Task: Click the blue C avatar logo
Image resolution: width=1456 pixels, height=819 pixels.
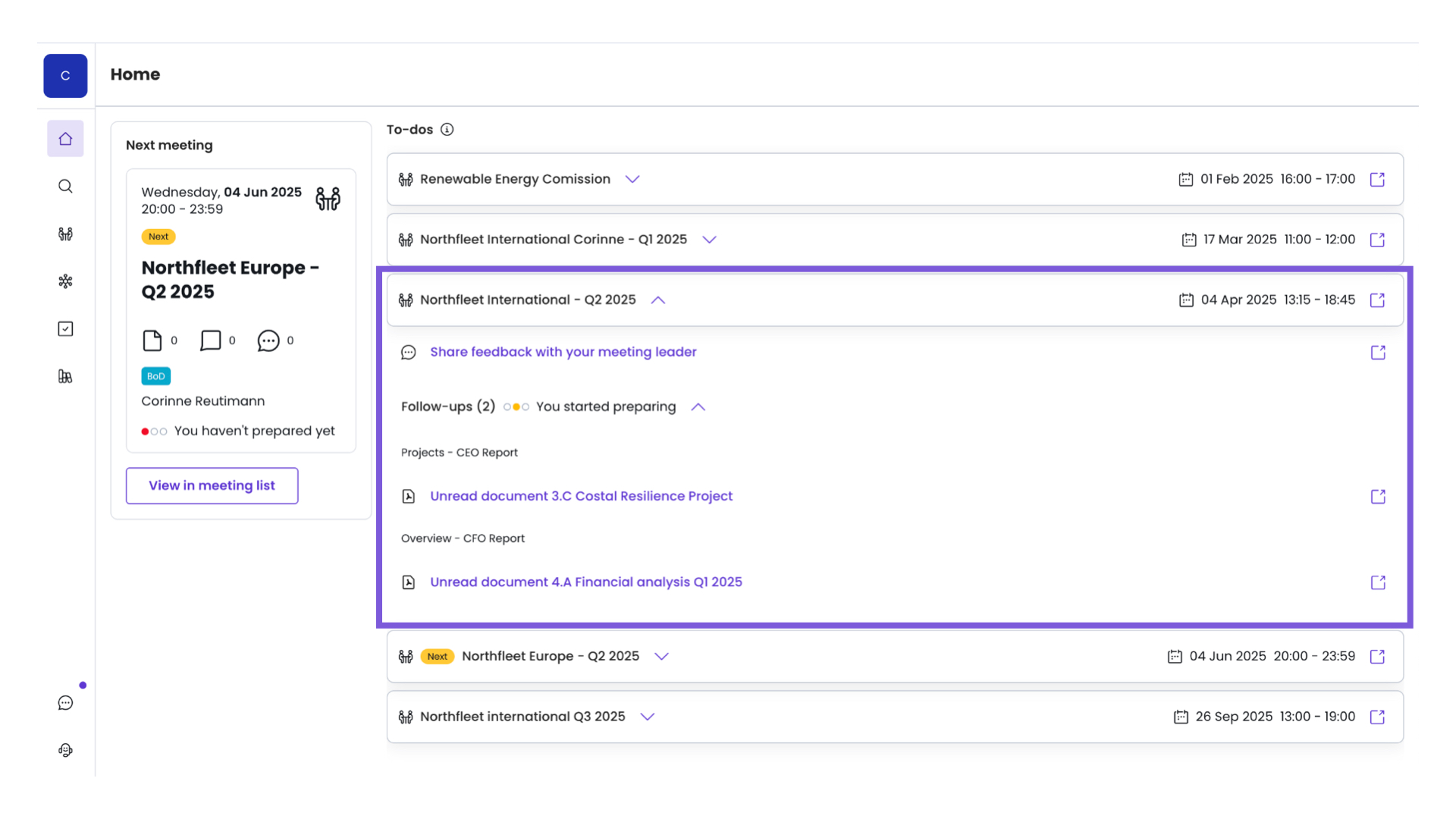Action: pyautogui.click(x=65, y=76)
